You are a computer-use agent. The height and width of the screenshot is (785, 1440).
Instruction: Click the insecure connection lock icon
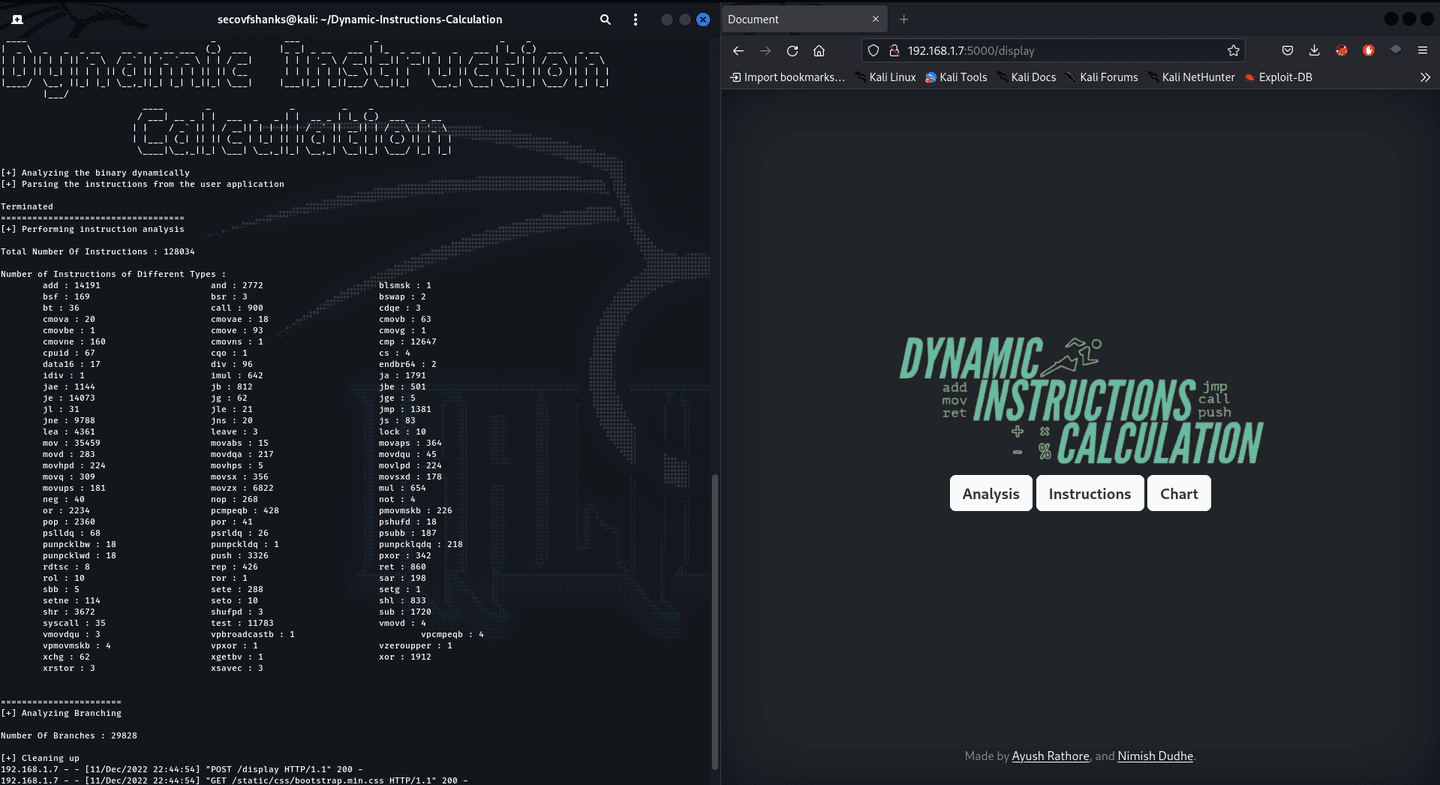coord(894,51)
